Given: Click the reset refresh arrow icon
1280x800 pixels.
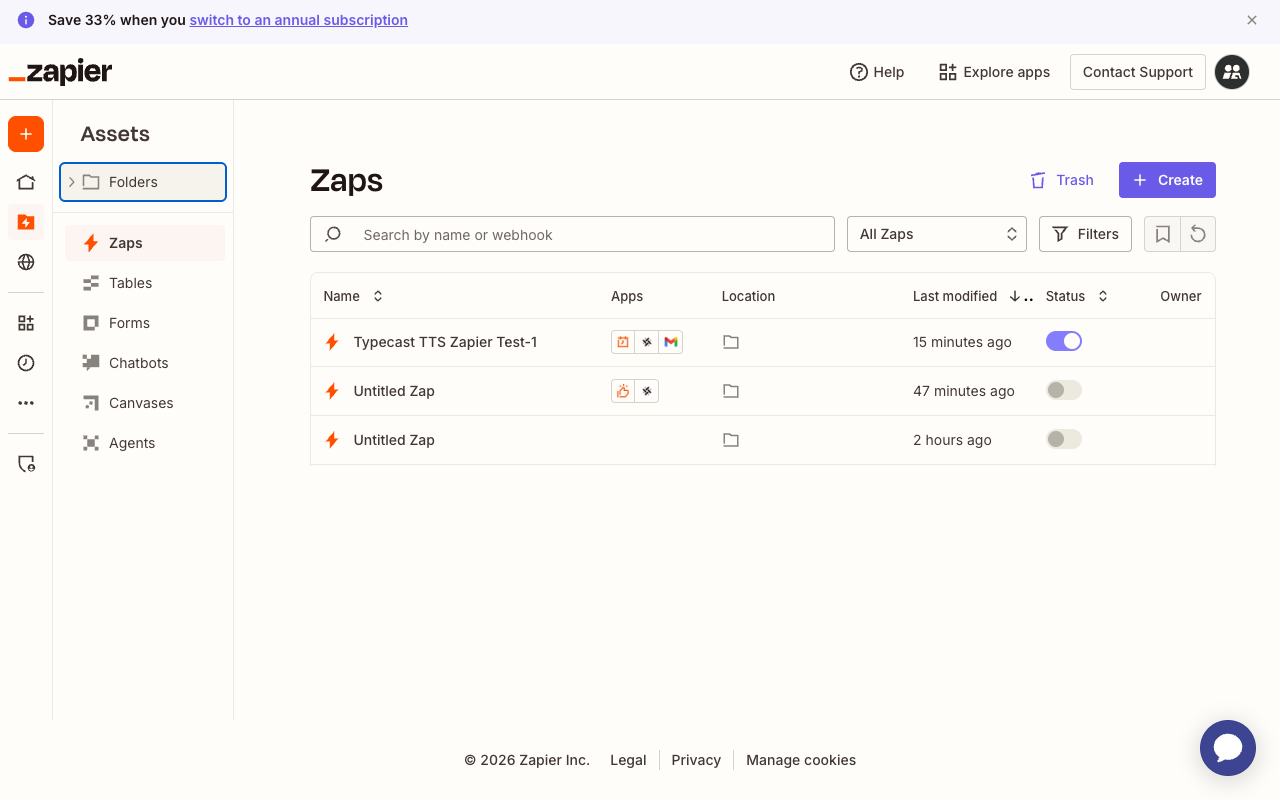Looking at the screenshot, I should tap(1198, 234).
